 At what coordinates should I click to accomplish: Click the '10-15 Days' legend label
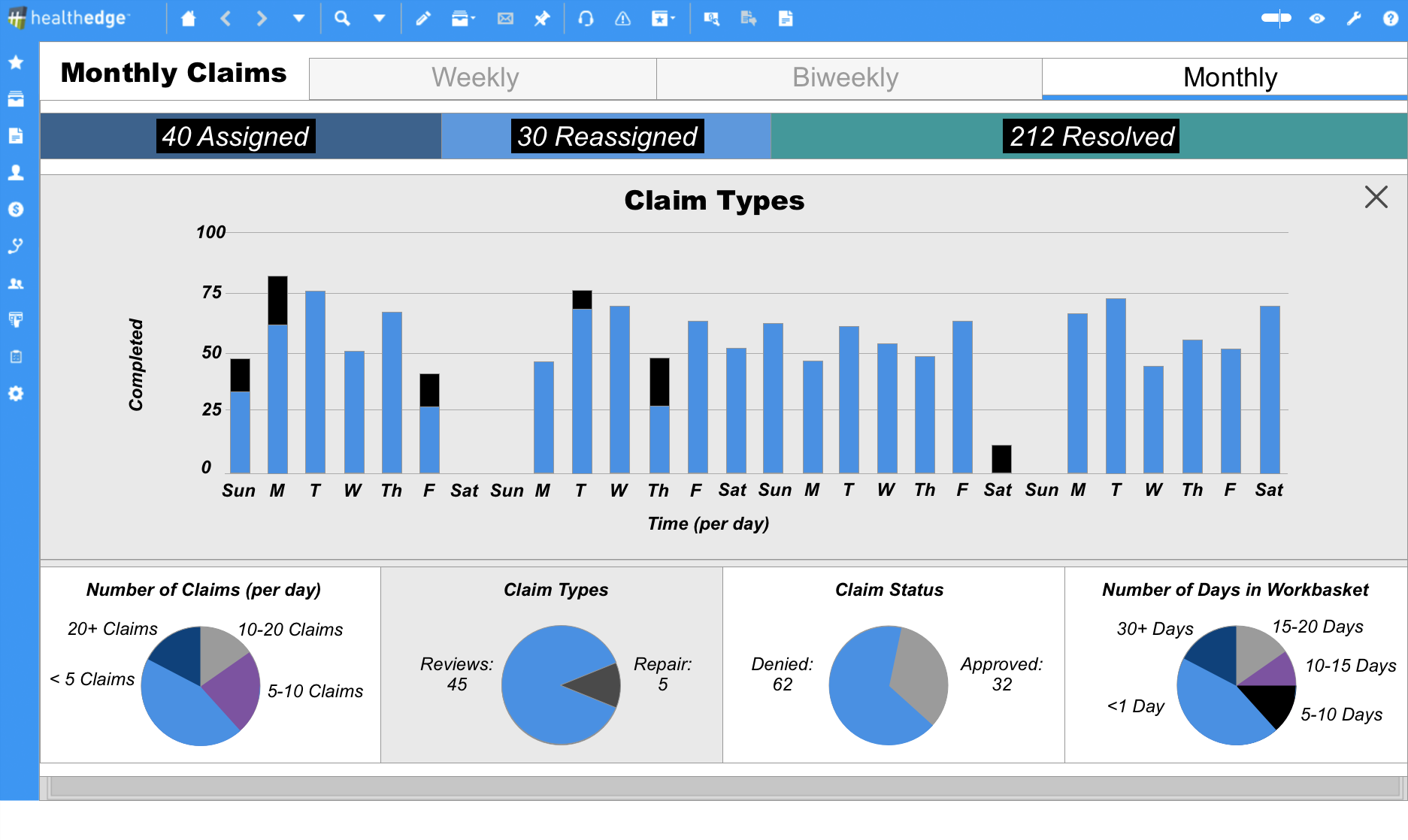(1350, 666)
